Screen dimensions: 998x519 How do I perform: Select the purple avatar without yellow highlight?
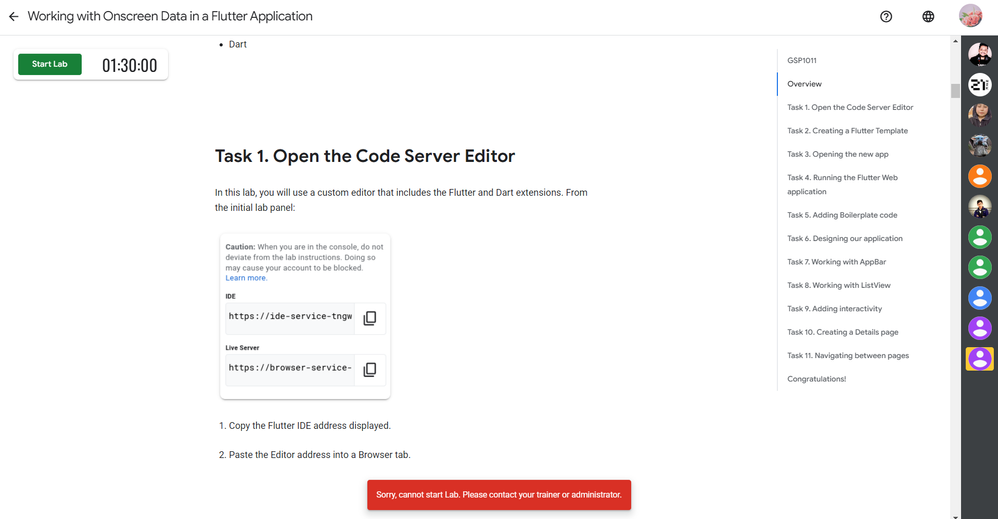pyautogui.click(x=980, y=329)
